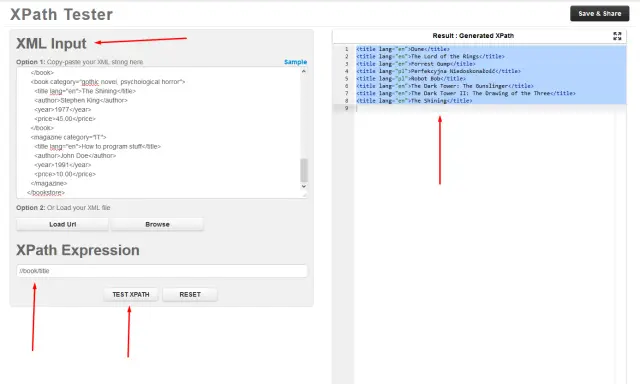The height and width of the screenshot is (384, 640).
Task: Load the Sample XML link
Action: coord(295,62)
